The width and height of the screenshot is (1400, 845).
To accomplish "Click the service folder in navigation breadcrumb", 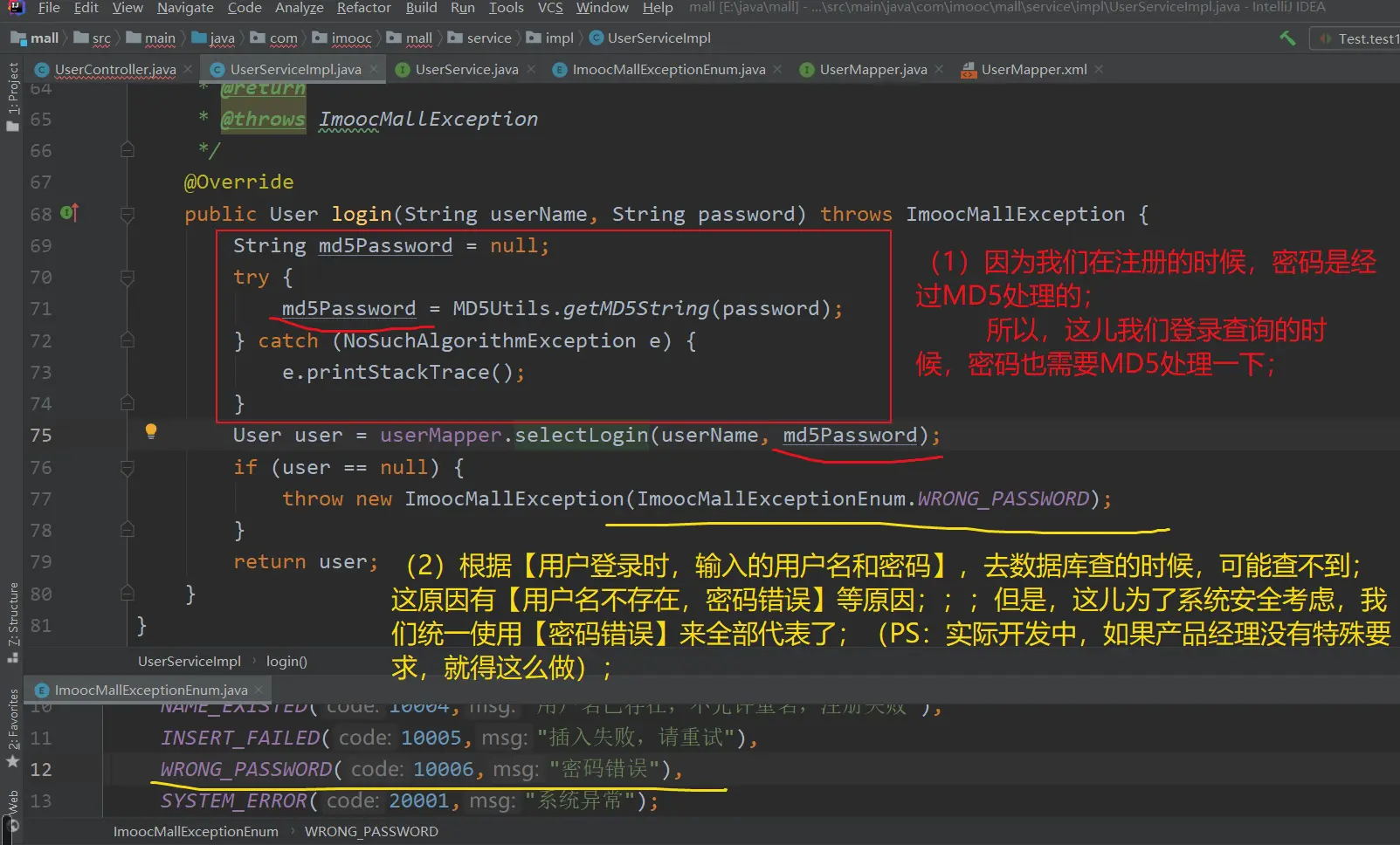I will (x=488, y=38).
